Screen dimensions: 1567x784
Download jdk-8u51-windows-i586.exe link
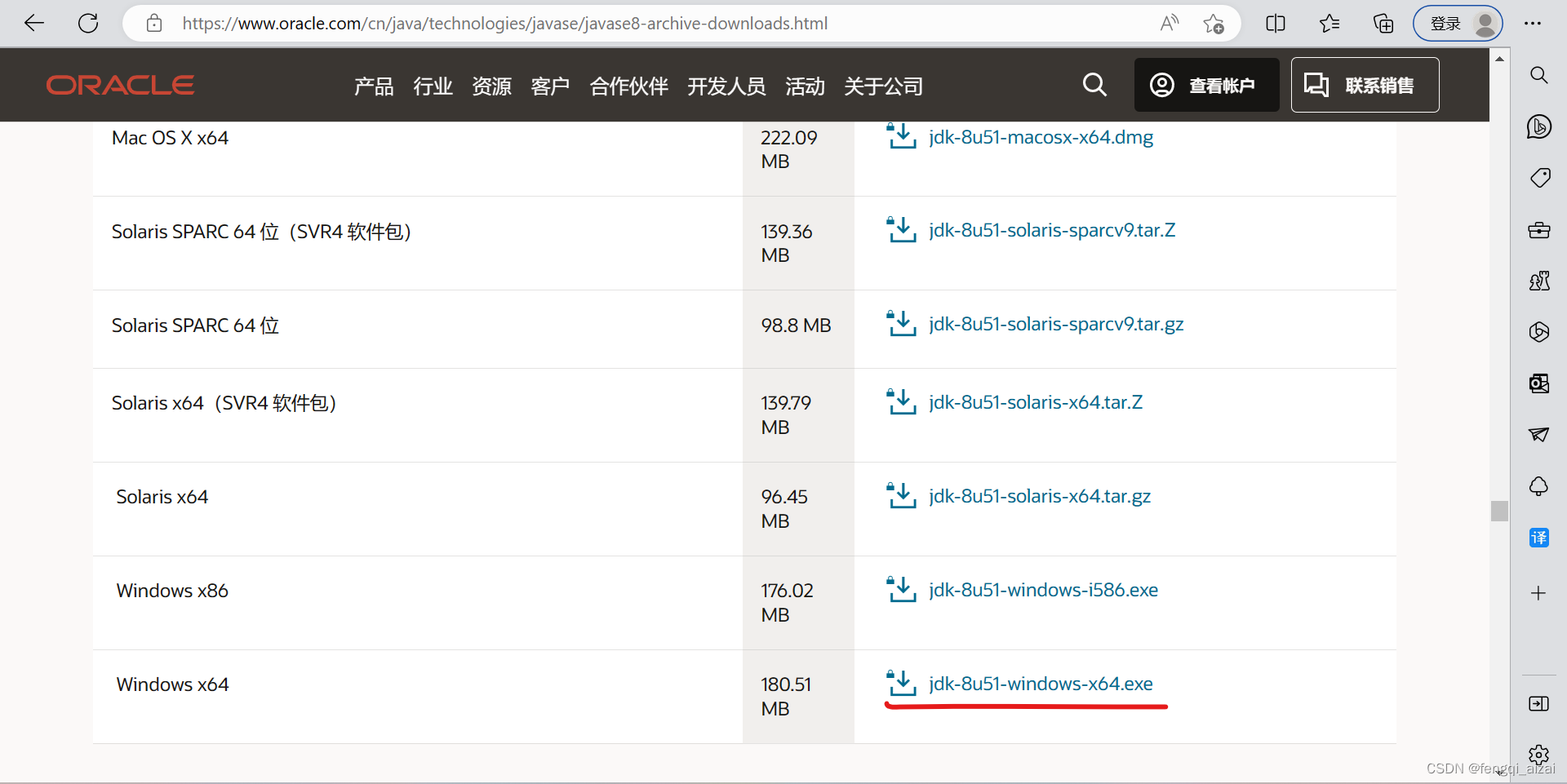1043,590
